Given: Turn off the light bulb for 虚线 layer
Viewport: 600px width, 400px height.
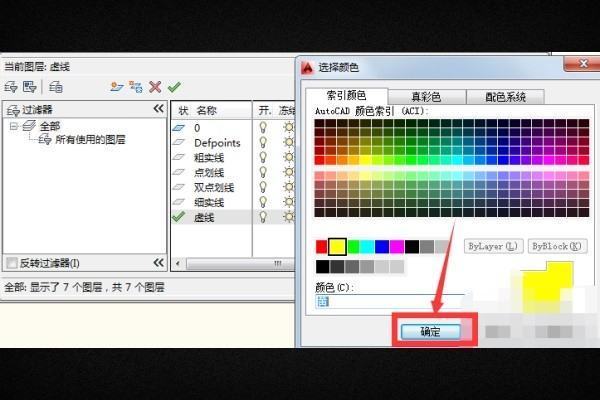Looking at the screenshot, I should pos(264,216).
